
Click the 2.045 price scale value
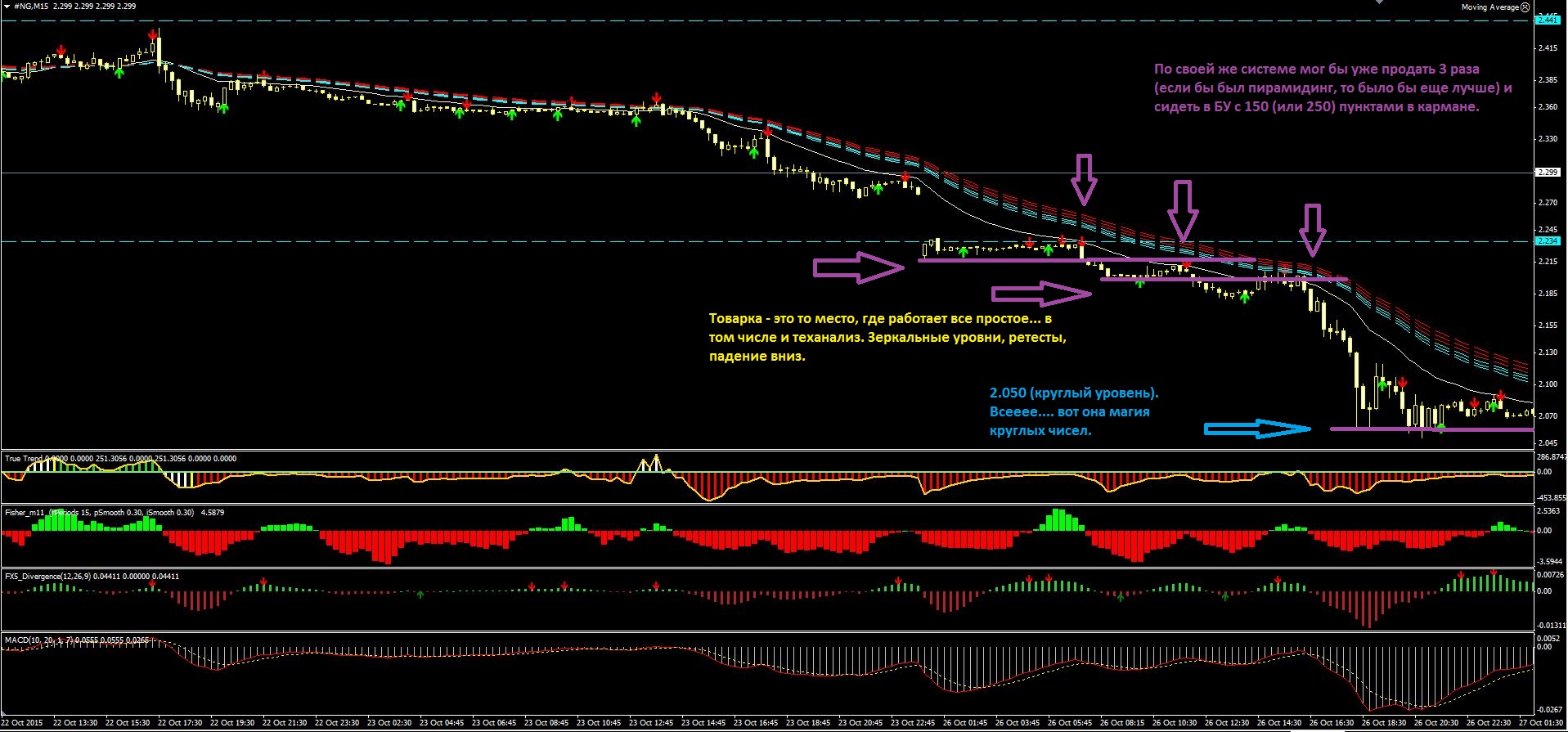click(x=1548, y=443)
